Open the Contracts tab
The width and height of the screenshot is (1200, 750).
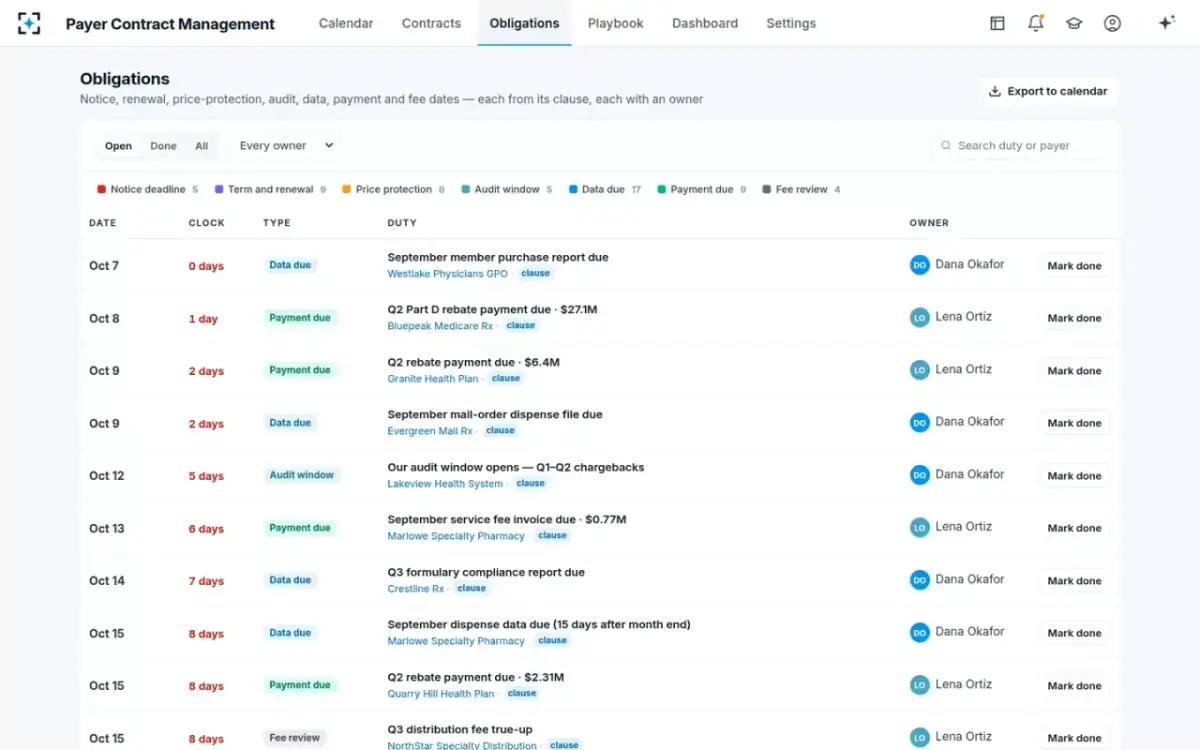coord(431,23)
